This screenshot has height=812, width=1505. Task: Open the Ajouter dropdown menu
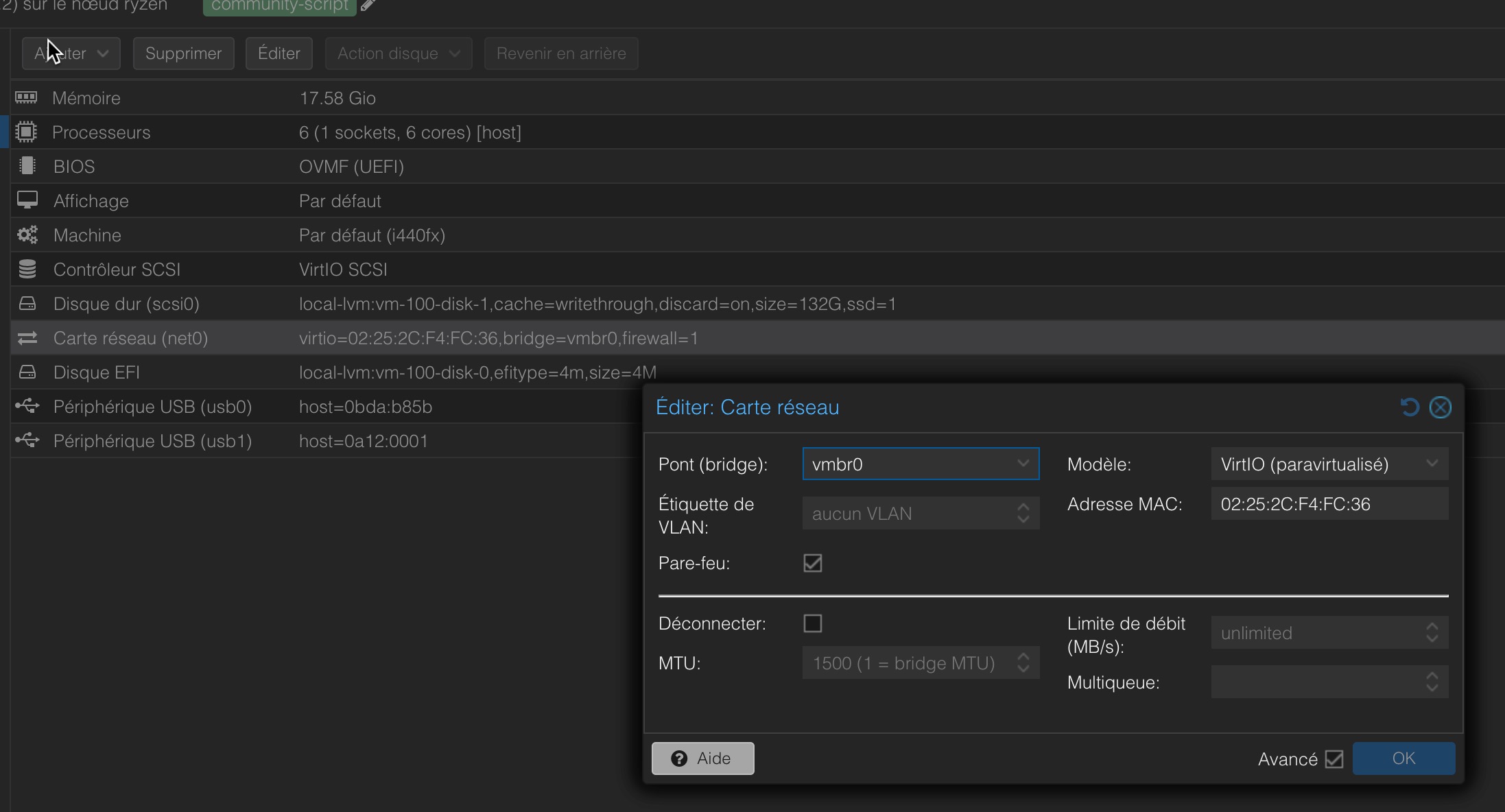click(x=71, y=53)
